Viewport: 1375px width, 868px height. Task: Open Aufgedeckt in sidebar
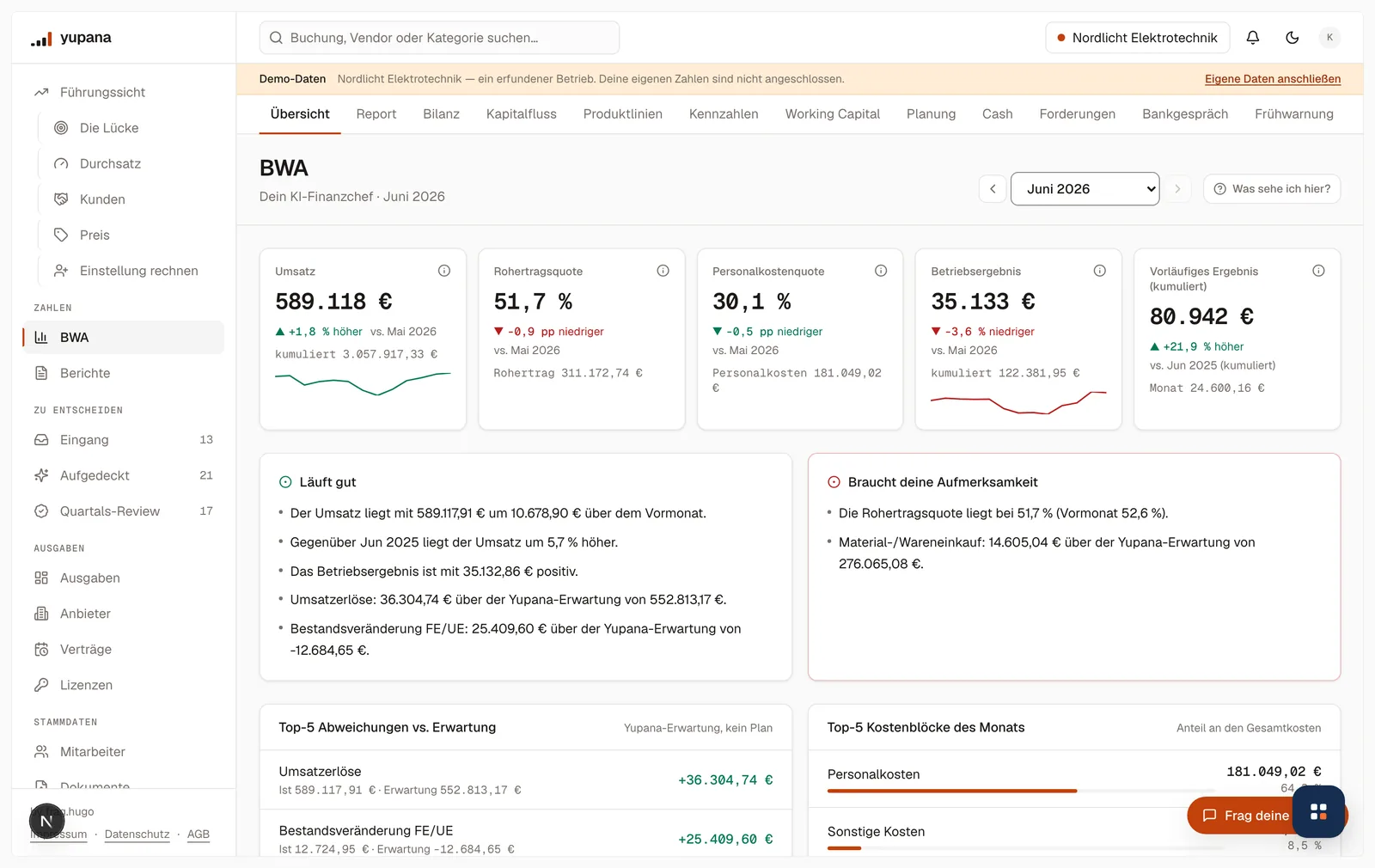123,475
